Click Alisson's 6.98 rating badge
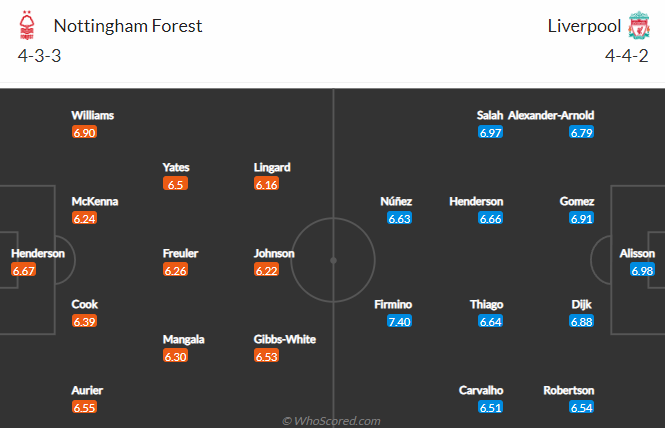 pos(642,270)
